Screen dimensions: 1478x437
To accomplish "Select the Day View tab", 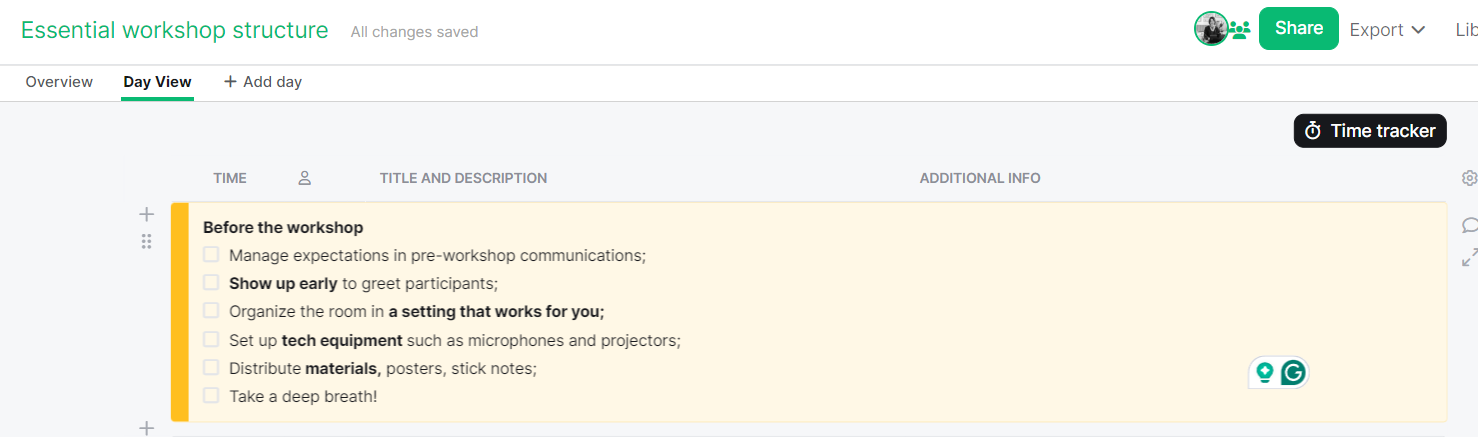I will [x=157, y=82].
